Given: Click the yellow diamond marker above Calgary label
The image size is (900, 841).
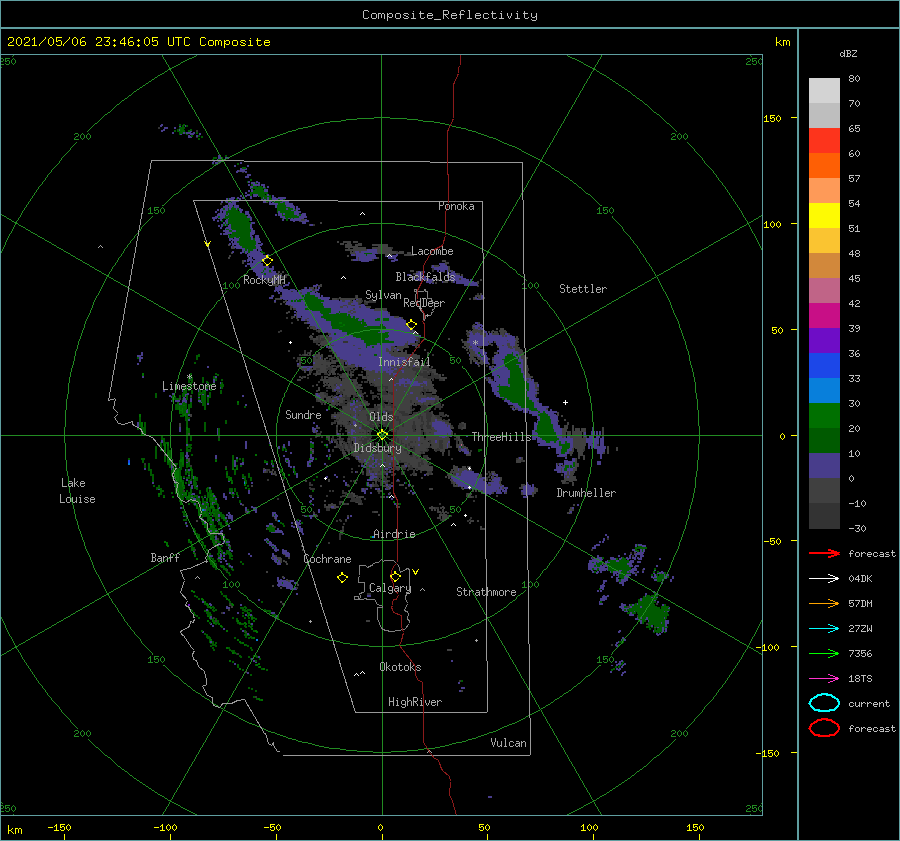Looking at the screenshot, I should coord(395,576).
